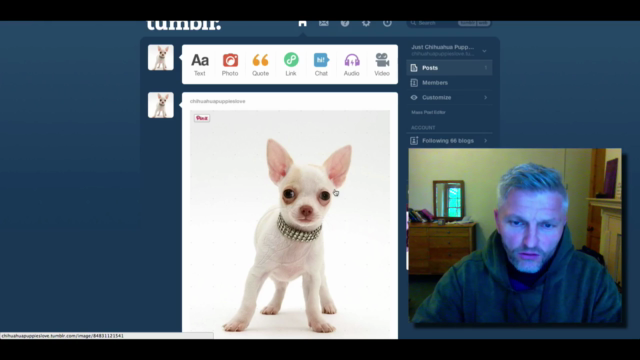Expand the Just Chihuahua Pupp... blog dropdown
640x360 pixels.
pos(484,51)
